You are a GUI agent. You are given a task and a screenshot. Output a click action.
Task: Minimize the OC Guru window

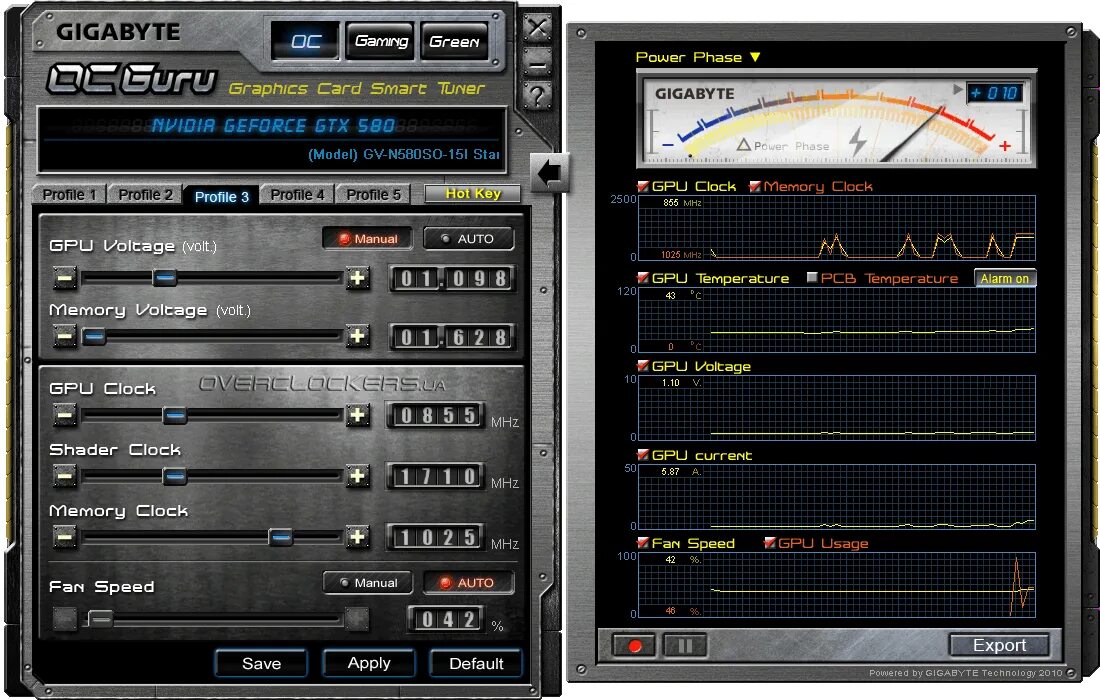click(537, 65)
